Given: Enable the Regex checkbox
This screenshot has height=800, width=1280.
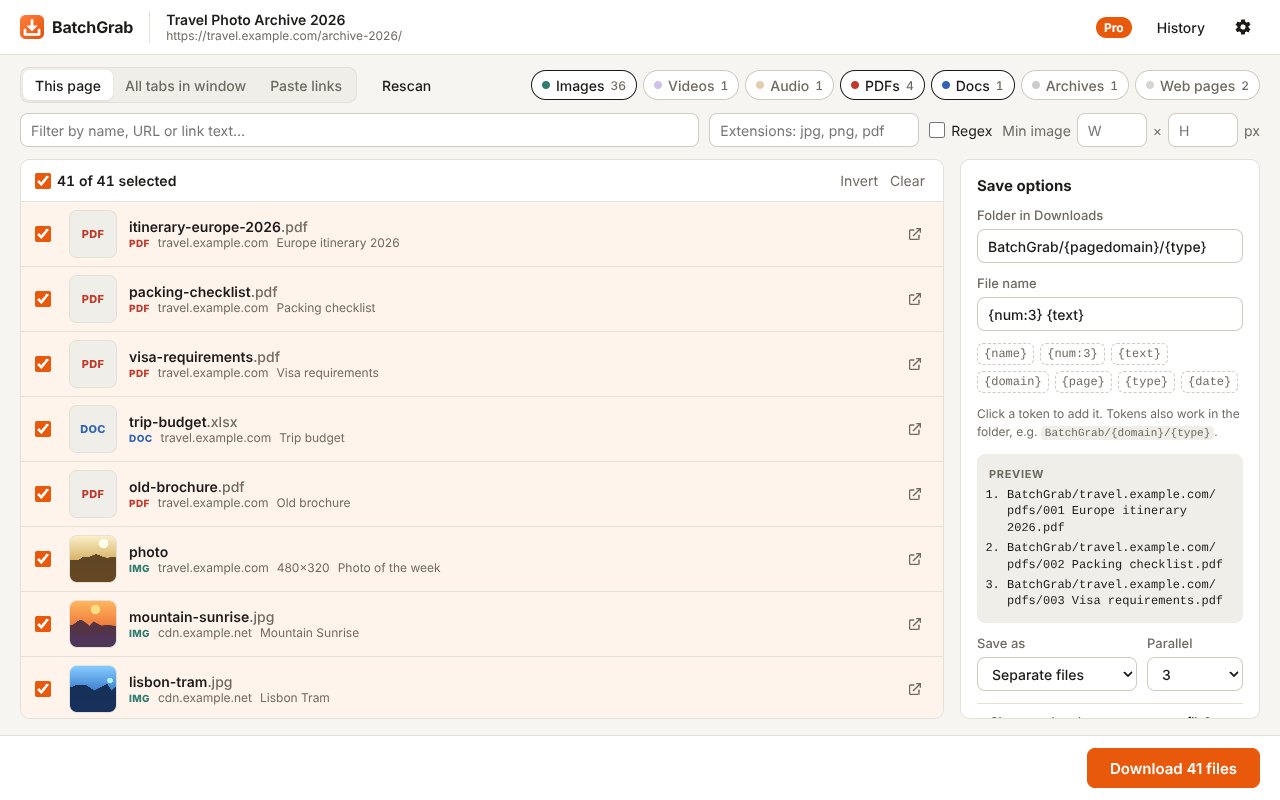Looking at the screenshot, I should [x=937, y=130].
